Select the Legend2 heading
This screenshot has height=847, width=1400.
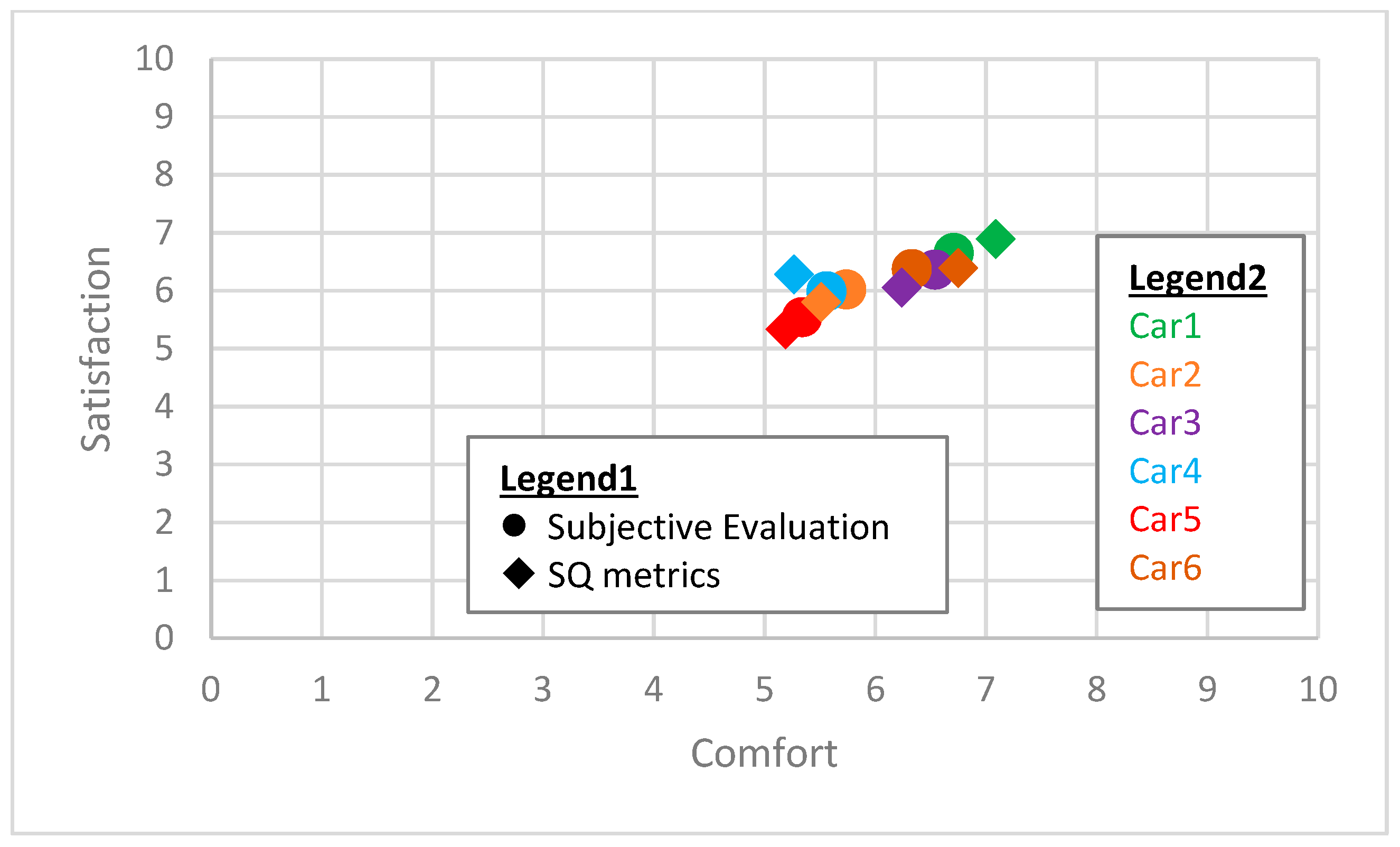pos(1198,278)
